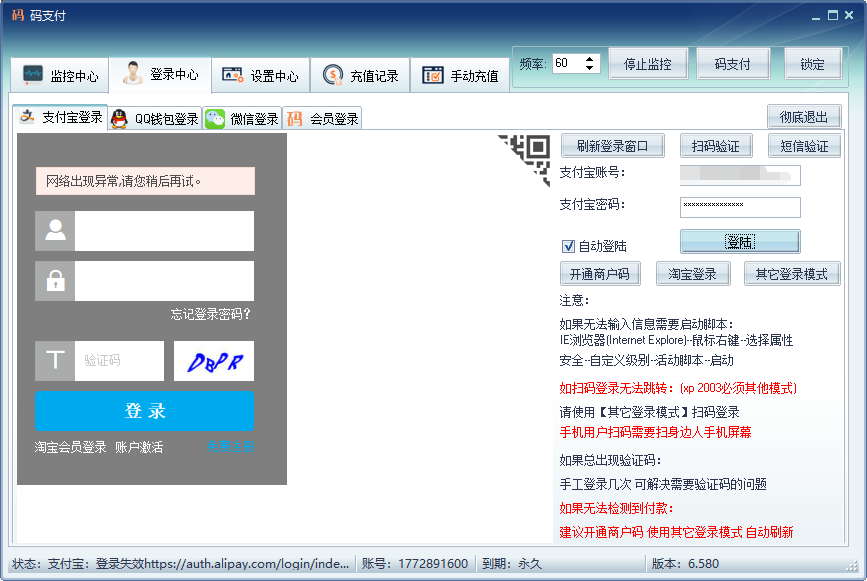Refresh the captcha image
Viewport: 867px width, 581px height.
[214, 360]
